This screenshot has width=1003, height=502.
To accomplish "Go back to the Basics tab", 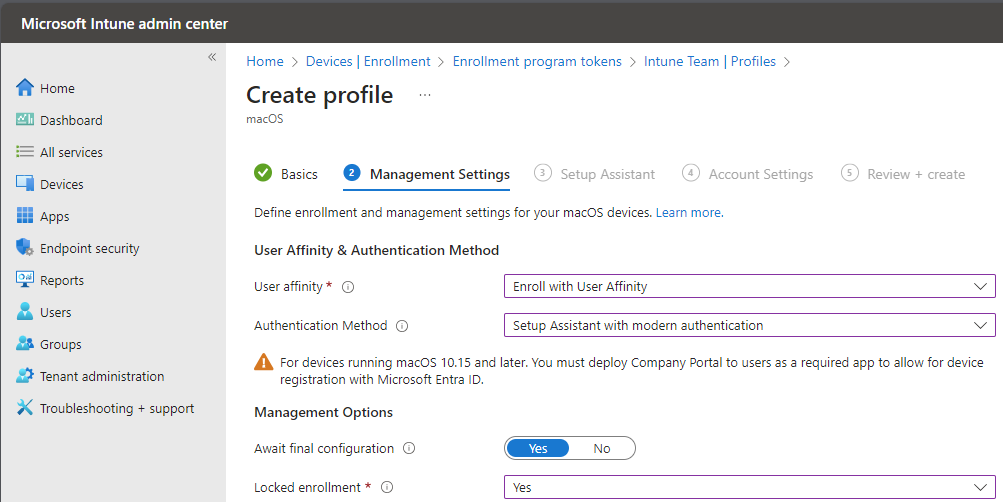I will point(286,174).
